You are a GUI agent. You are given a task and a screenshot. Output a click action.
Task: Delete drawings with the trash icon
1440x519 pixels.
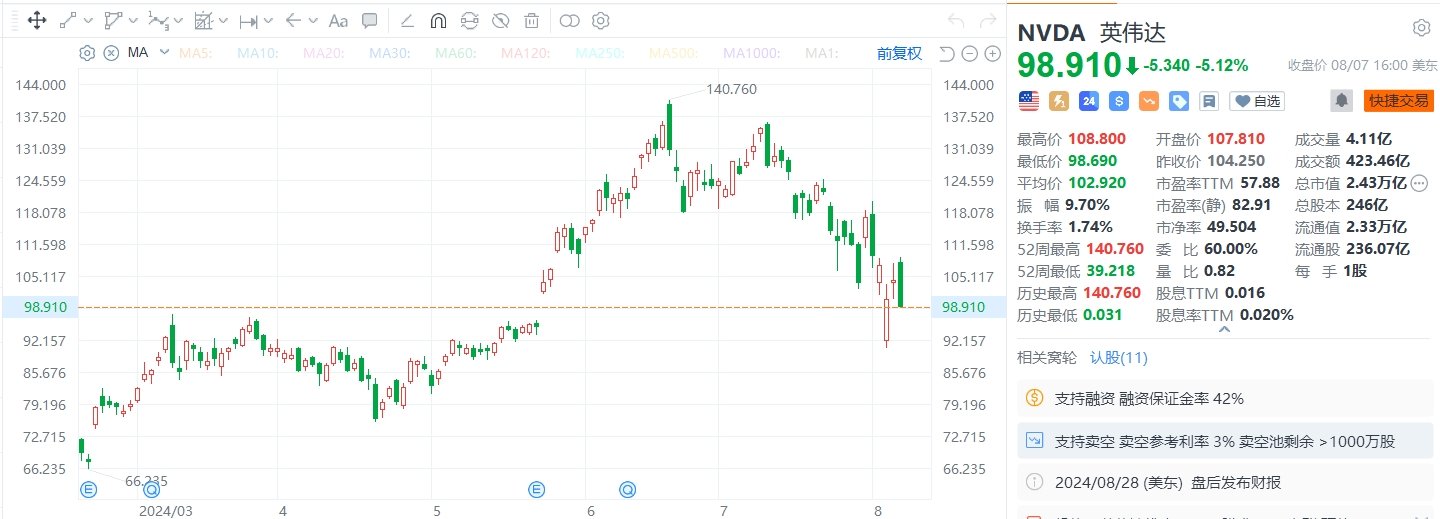(532, 20)
